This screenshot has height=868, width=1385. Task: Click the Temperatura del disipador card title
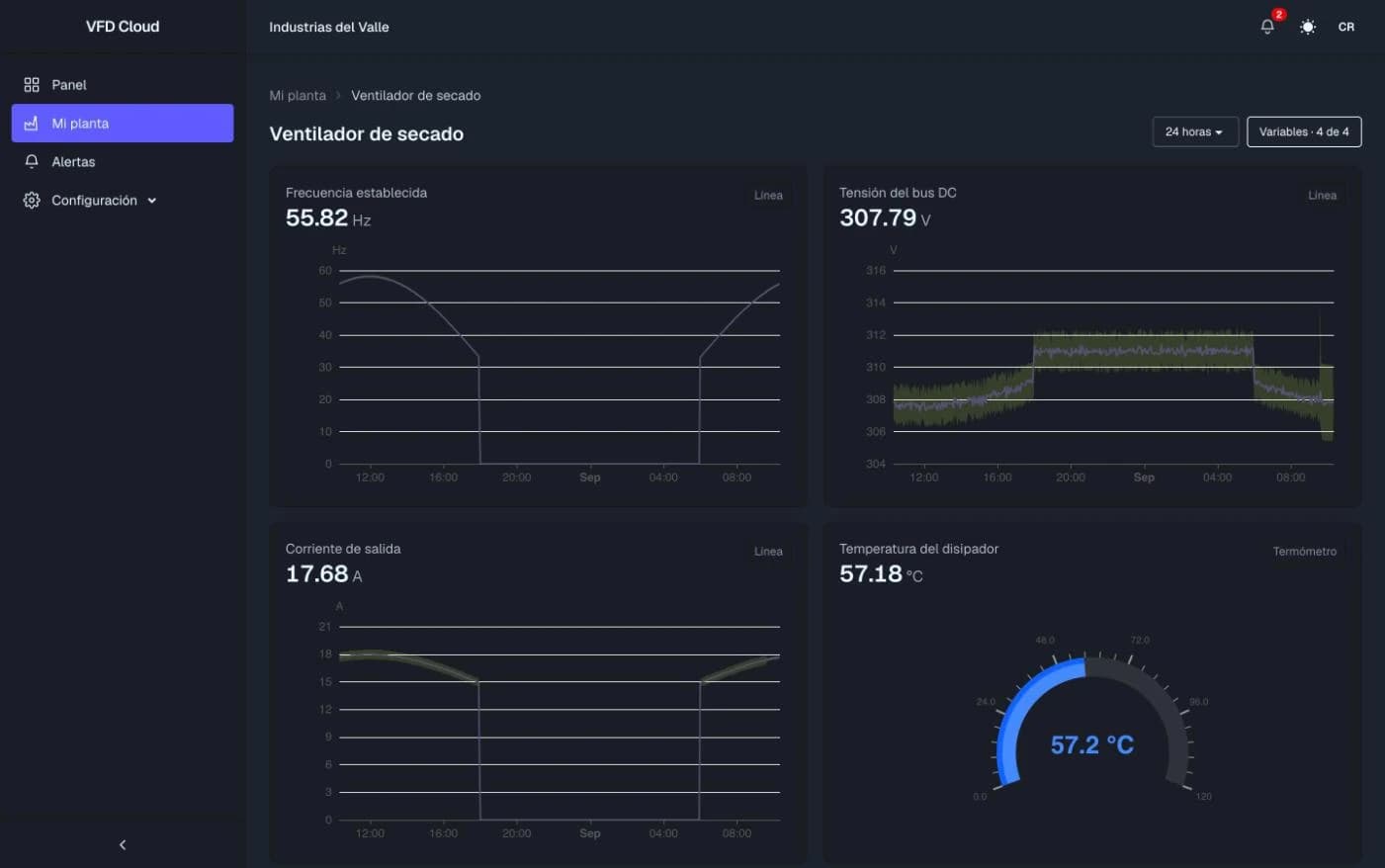tap(918, 549)
